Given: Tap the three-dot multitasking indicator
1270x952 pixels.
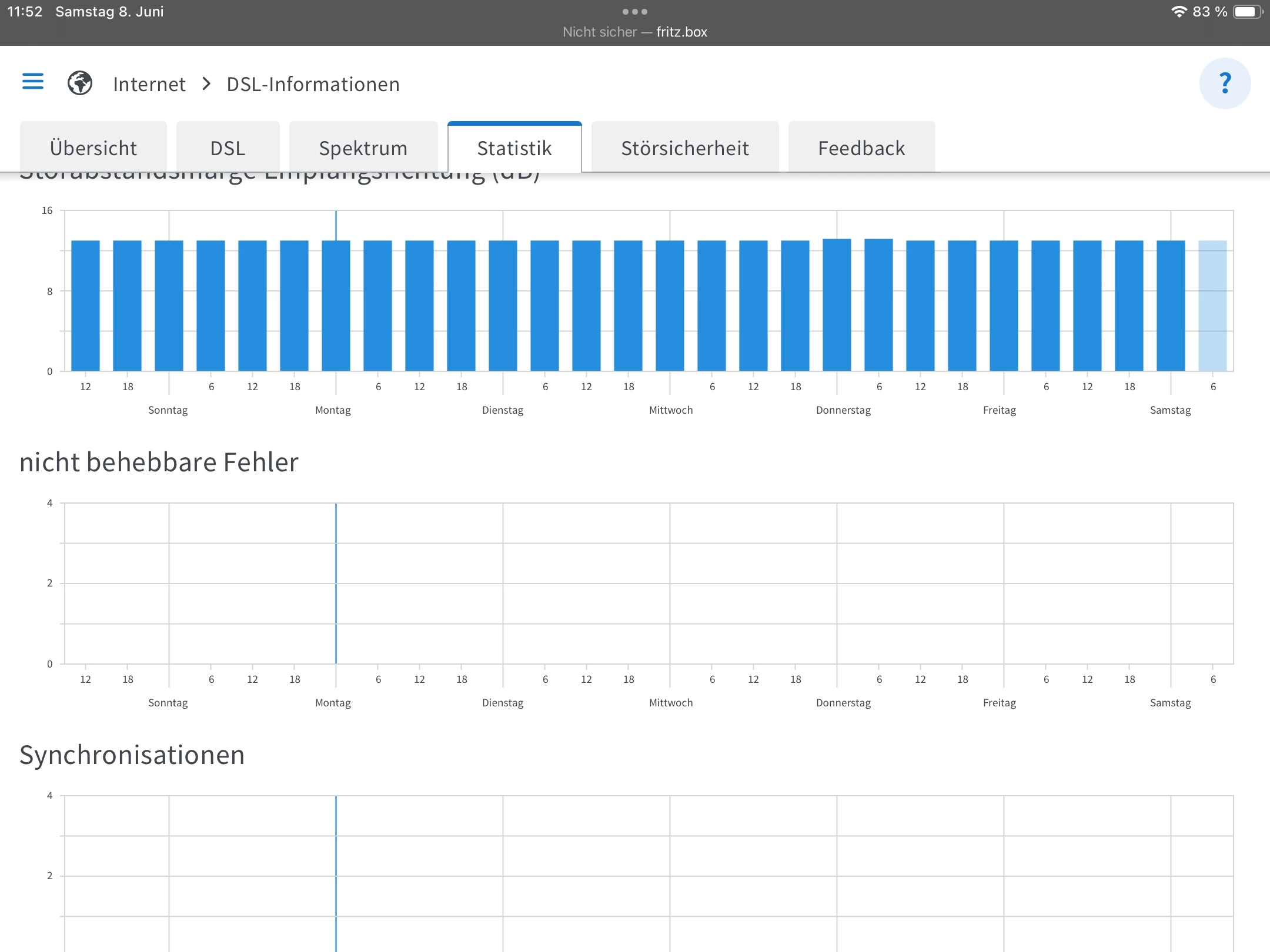Looking at the screenshot, I should click(635, 12).
